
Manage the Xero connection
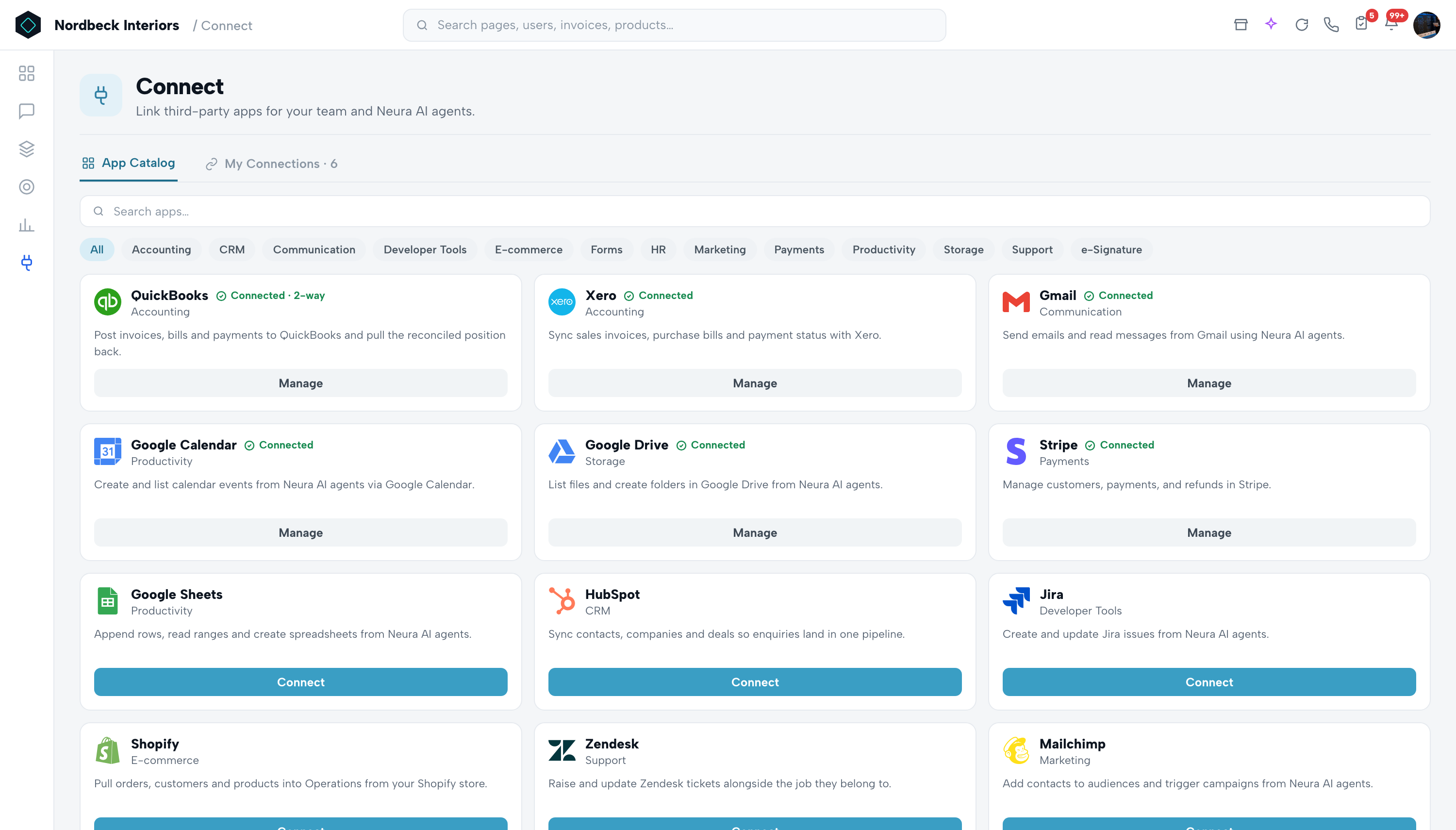point(755,383)
